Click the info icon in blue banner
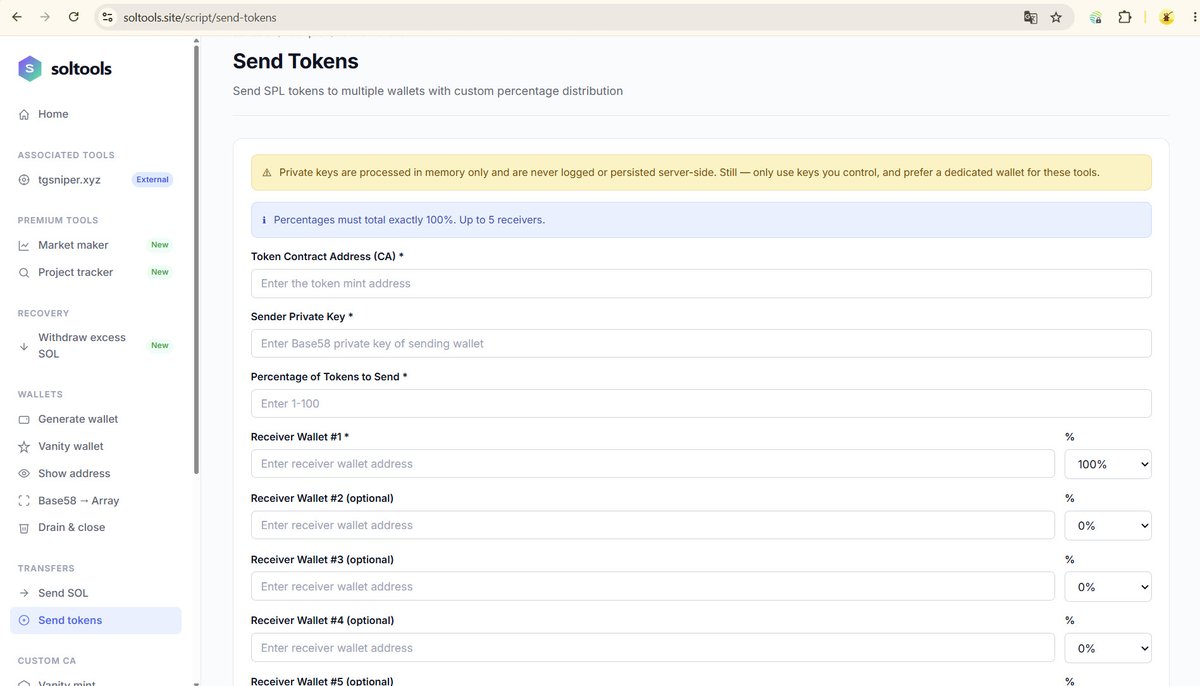The height and width of the screenshot is (686, 1200). tap(264, 220)
